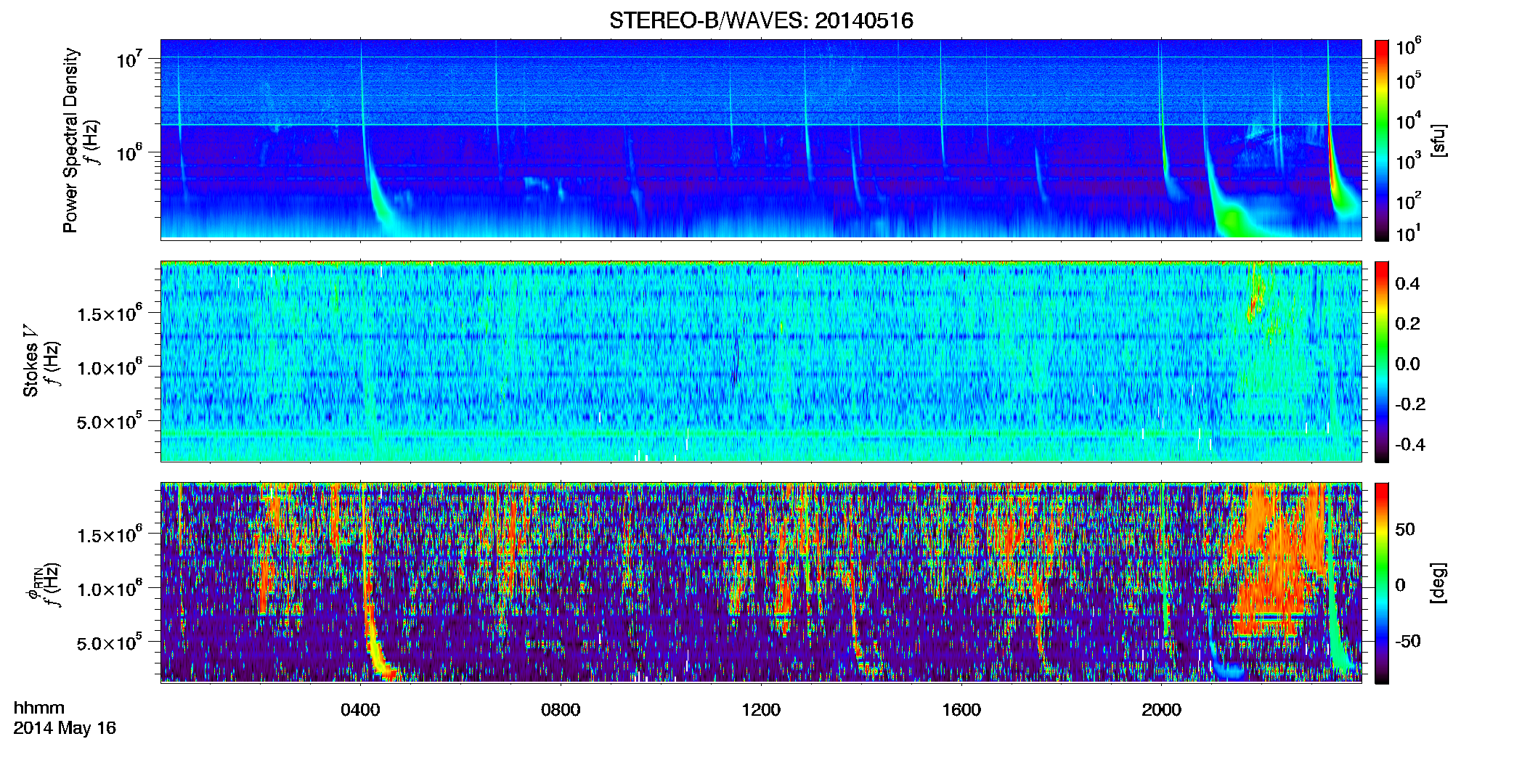Viewport: 1522px width, 784px height.
Task: Click the [deg] colorbar unit label
Action: click(1438, 583)
